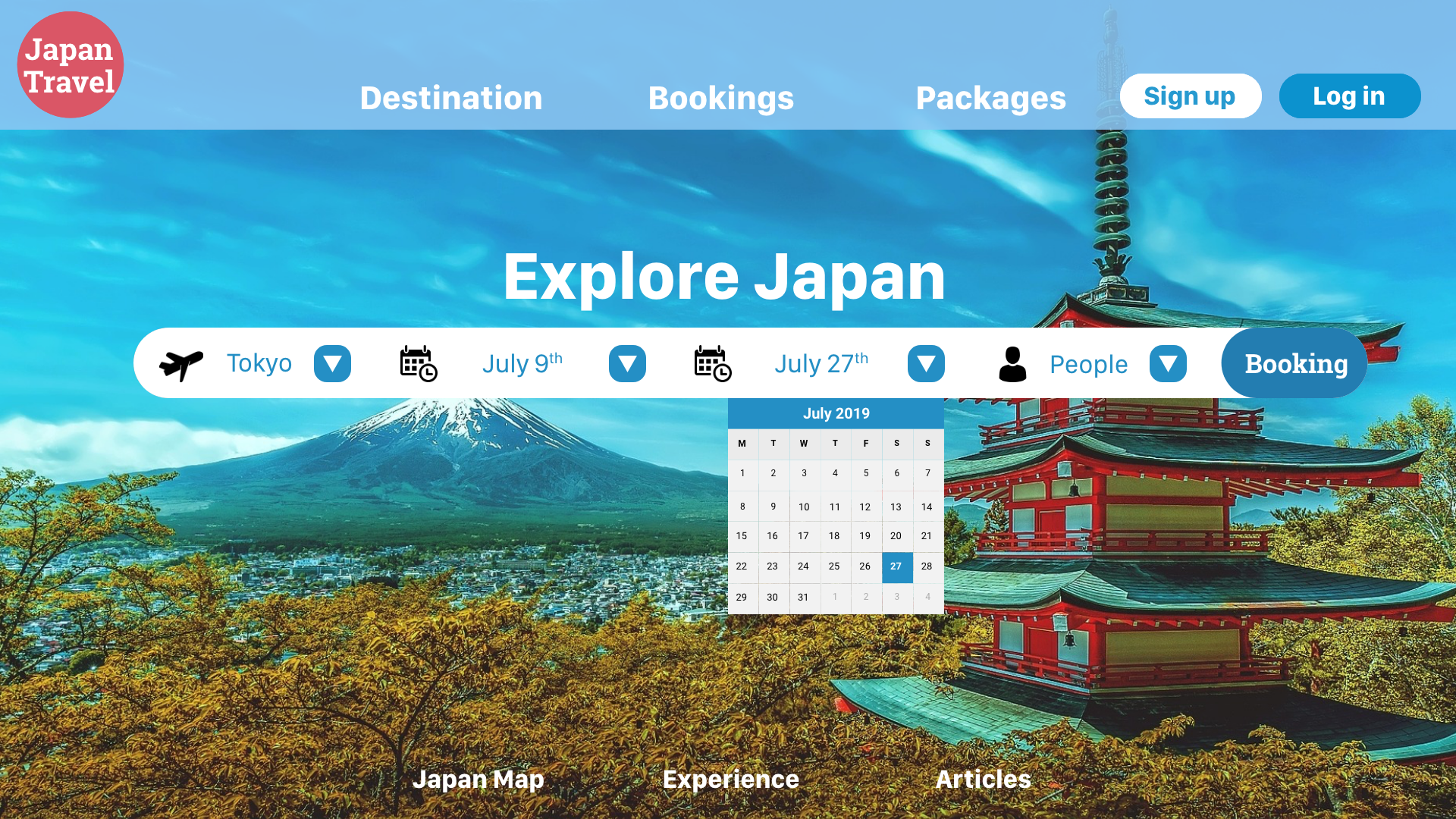
Task: Pick July 9 in the calendar
Action: click(x=773, y=507)
